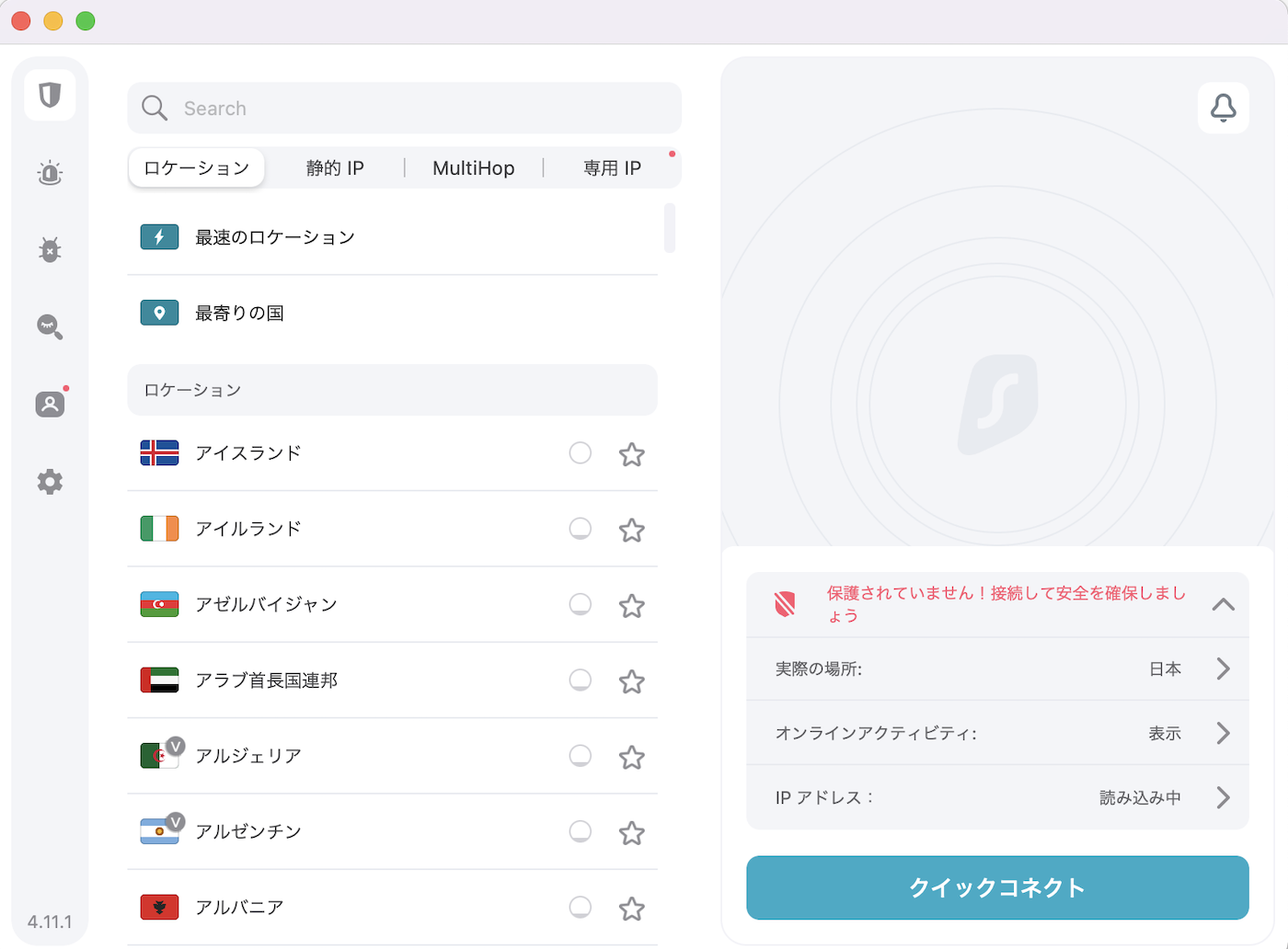1288x949 pixels.
Task: Open the Alternative ID person icon
Action: 50,404
